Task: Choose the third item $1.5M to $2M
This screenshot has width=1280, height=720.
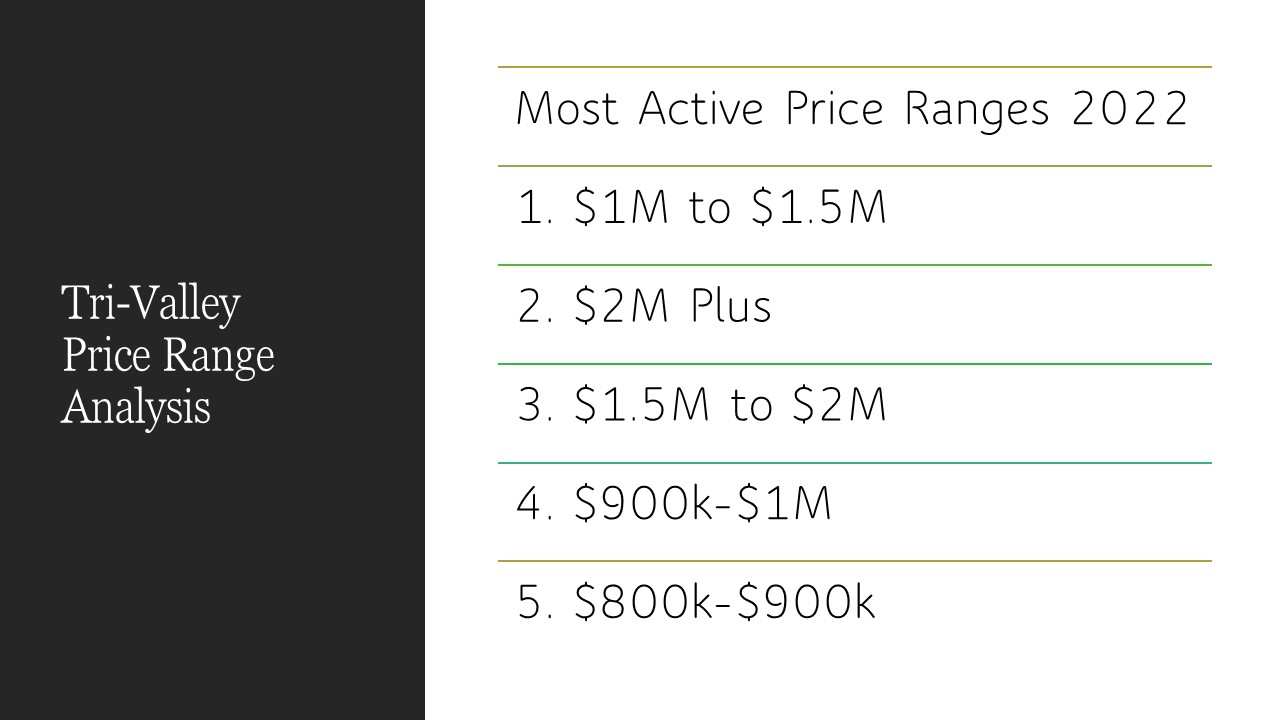Action: pos(702,406)
